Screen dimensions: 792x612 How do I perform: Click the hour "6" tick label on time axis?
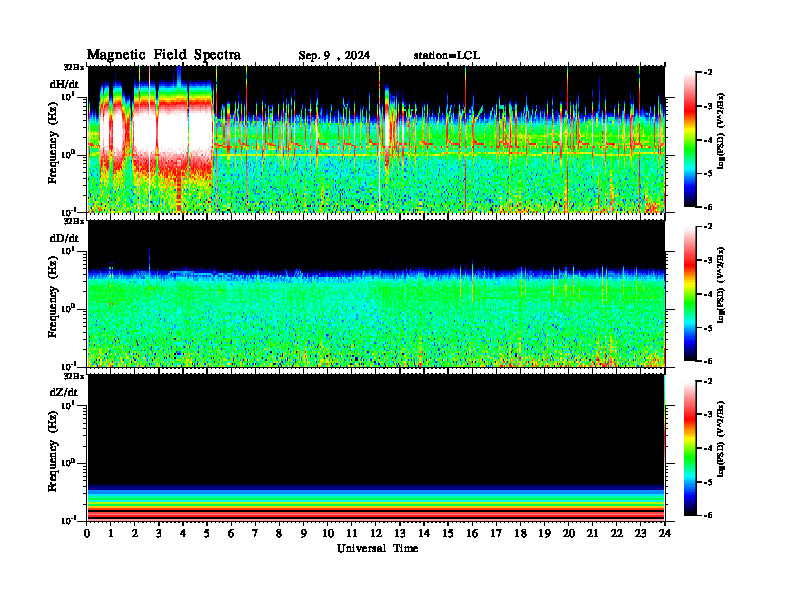point(231,533)
